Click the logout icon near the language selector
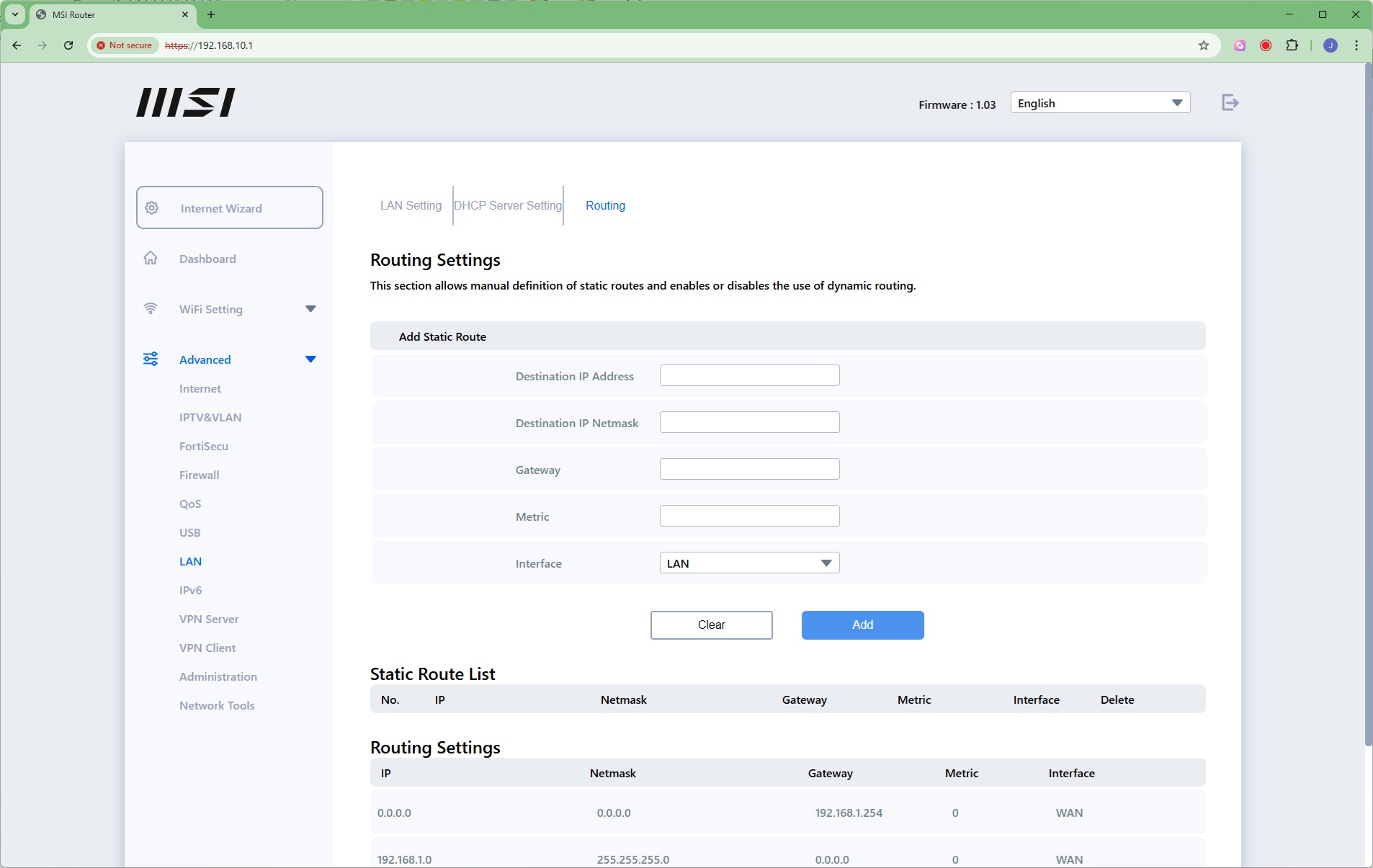This screenshot has height=868, width=1373. pos(1230,103)
